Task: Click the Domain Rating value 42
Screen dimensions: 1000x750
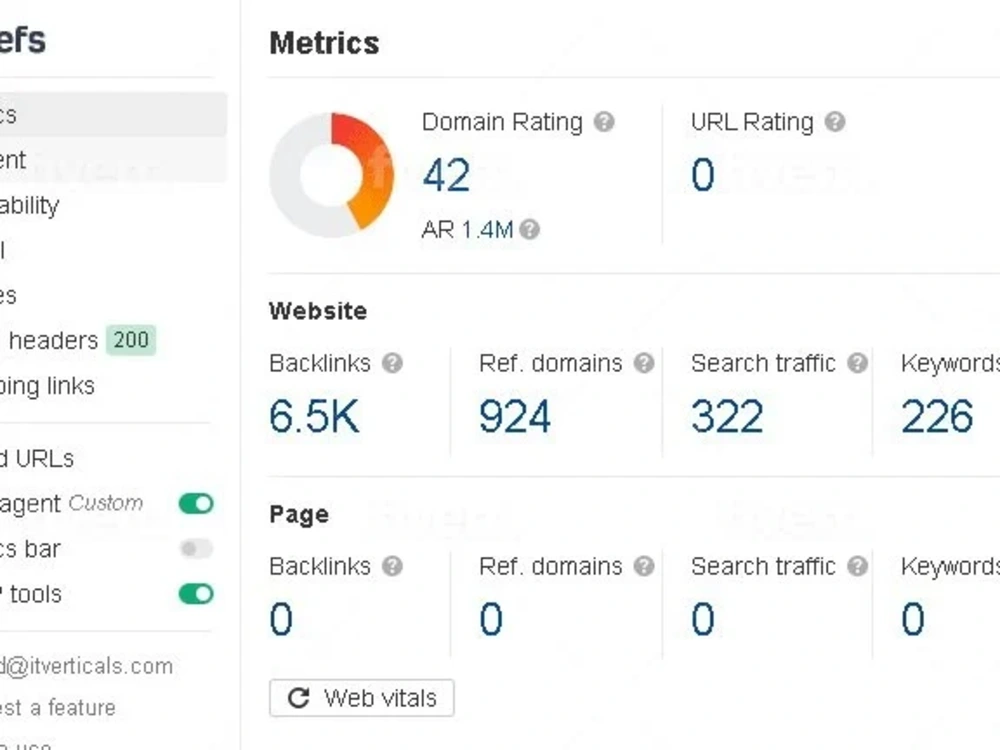Action: [446, 175]
